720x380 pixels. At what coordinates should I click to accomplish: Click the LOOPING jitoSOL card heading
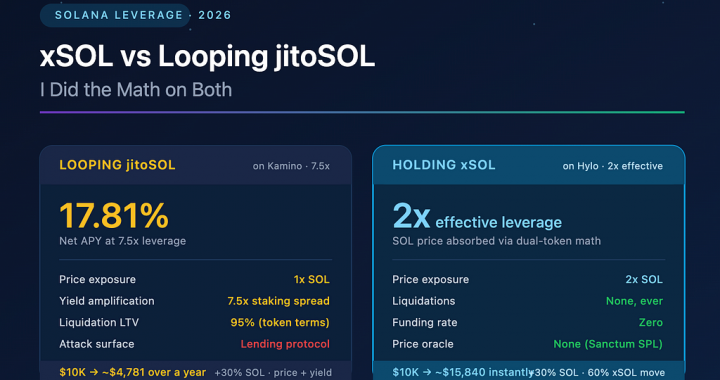point(117,165)
